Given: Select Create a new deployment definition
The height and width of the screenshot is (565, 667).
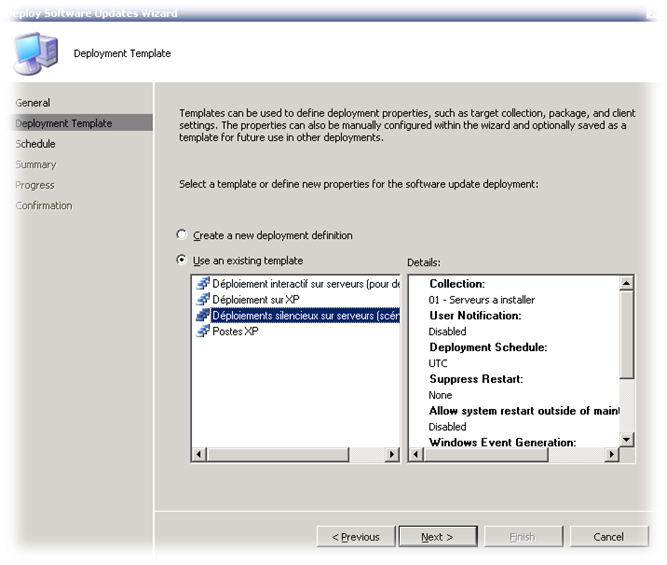Looking at the screenshot, I should point(181,235).
